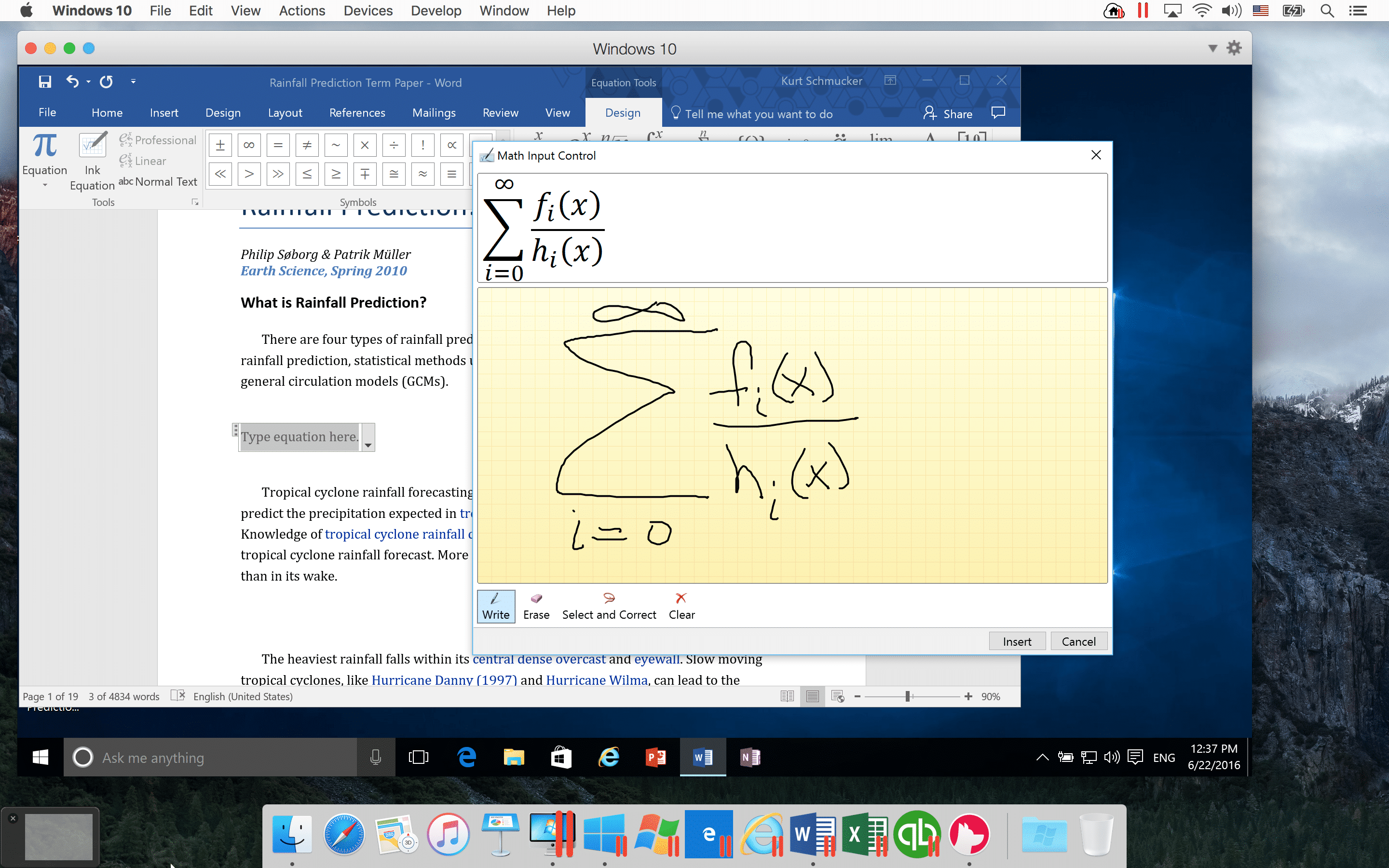Screen dimensions: 1389x868
Task: Open the Ink Equation tool
Action: [92, 160]
